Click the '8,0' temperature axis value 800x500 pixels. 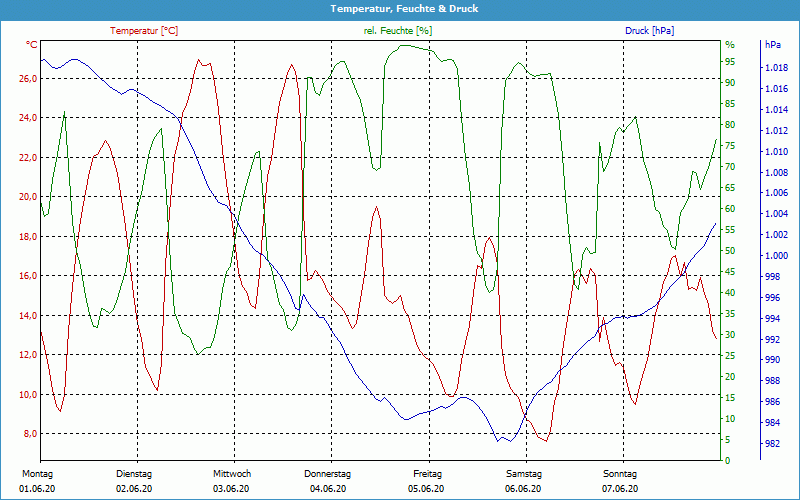(30, 434)
